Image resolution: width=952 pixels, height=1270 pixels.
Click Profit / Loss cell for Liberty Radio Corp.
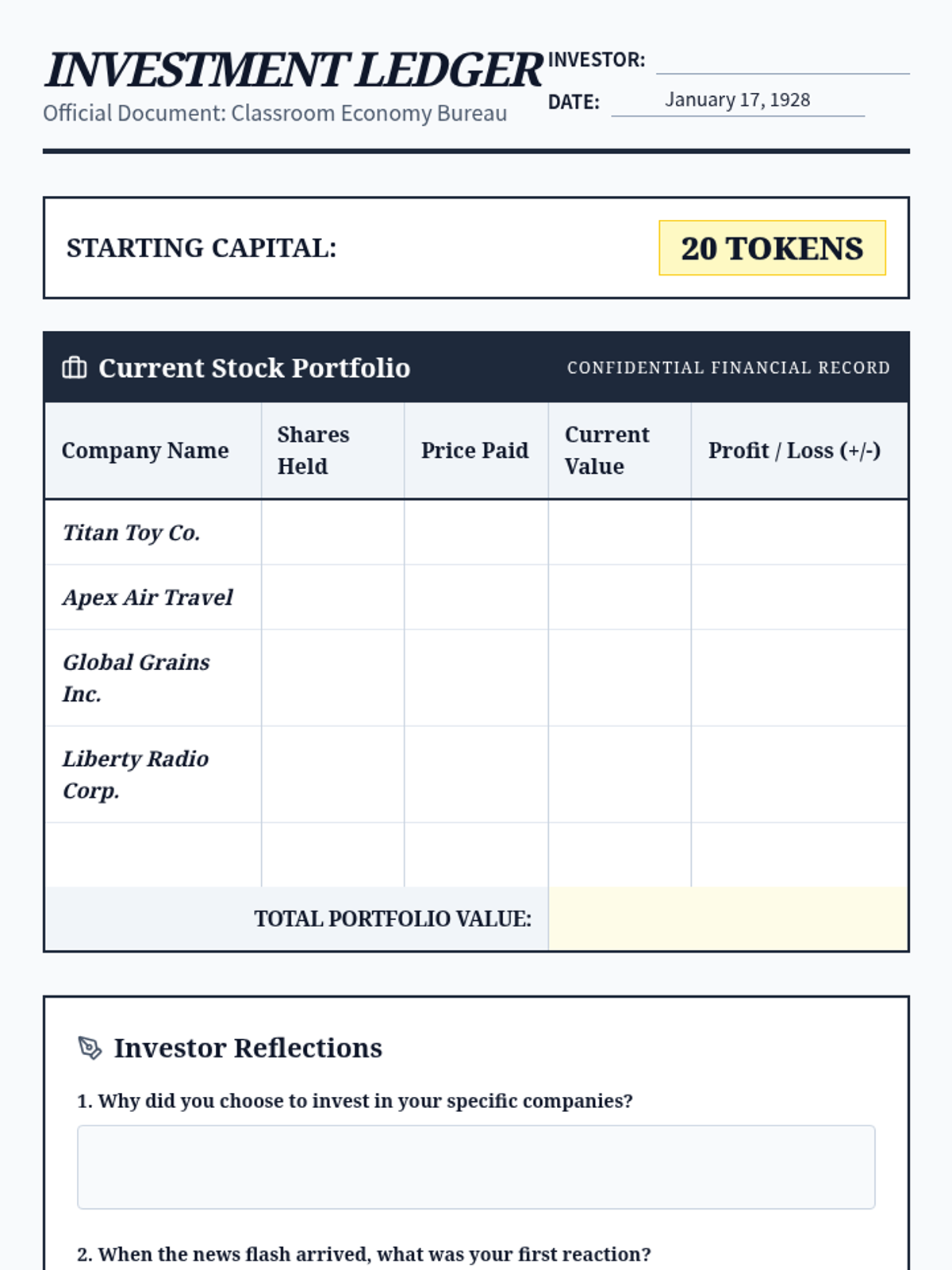[799, 775]
